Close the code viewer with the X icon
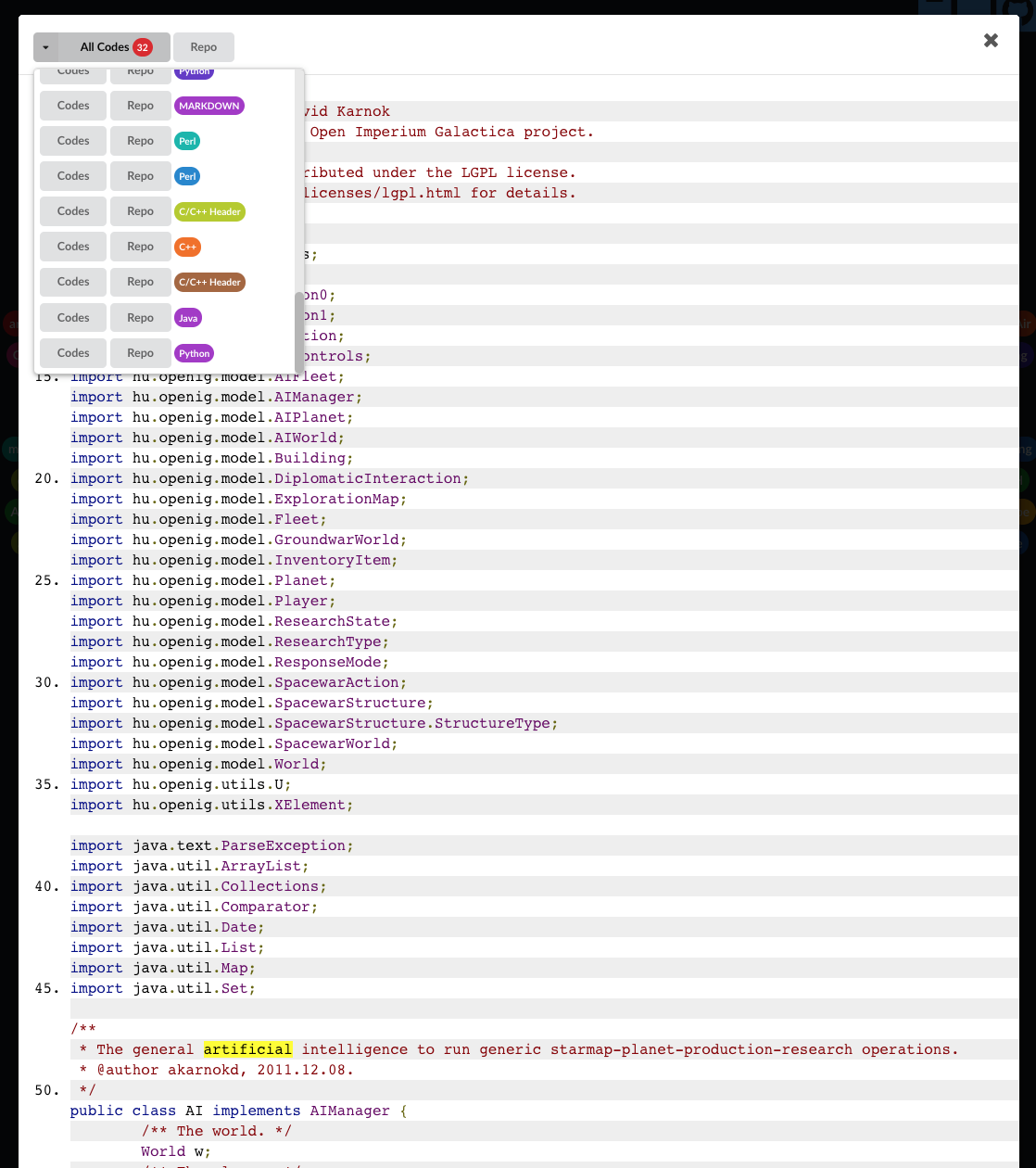This screenshot has height=1168, width=1036. (x=991, y=40)
